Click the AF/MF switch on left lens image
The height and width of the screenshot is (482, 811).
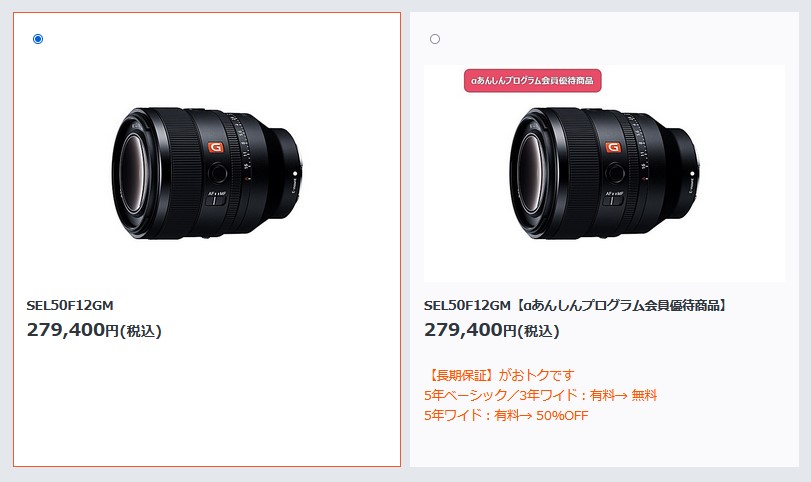tap(216, 199)
